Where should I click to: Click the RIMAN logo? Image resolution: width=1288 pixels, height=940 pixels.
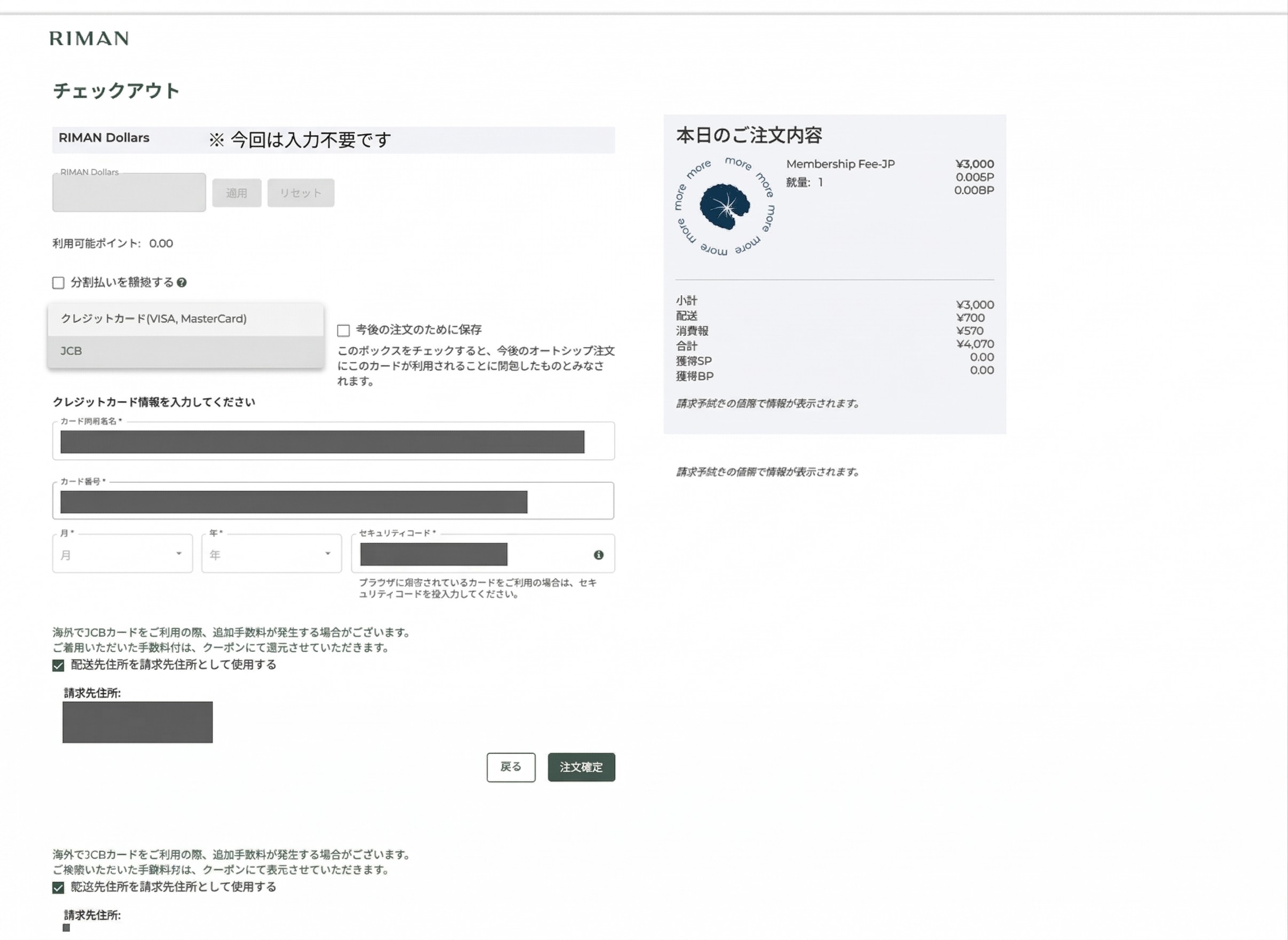click(89, 38)
